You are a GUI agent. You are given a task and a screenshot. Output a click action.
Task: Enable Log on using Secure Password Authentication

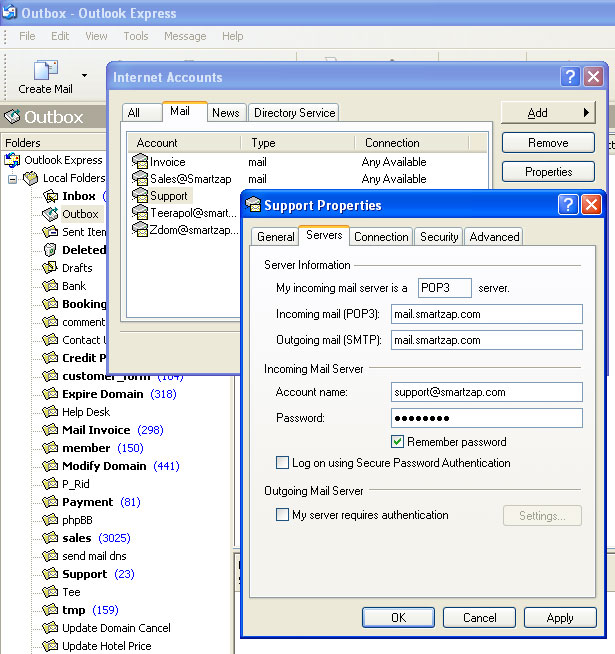[x=282, y=463]
